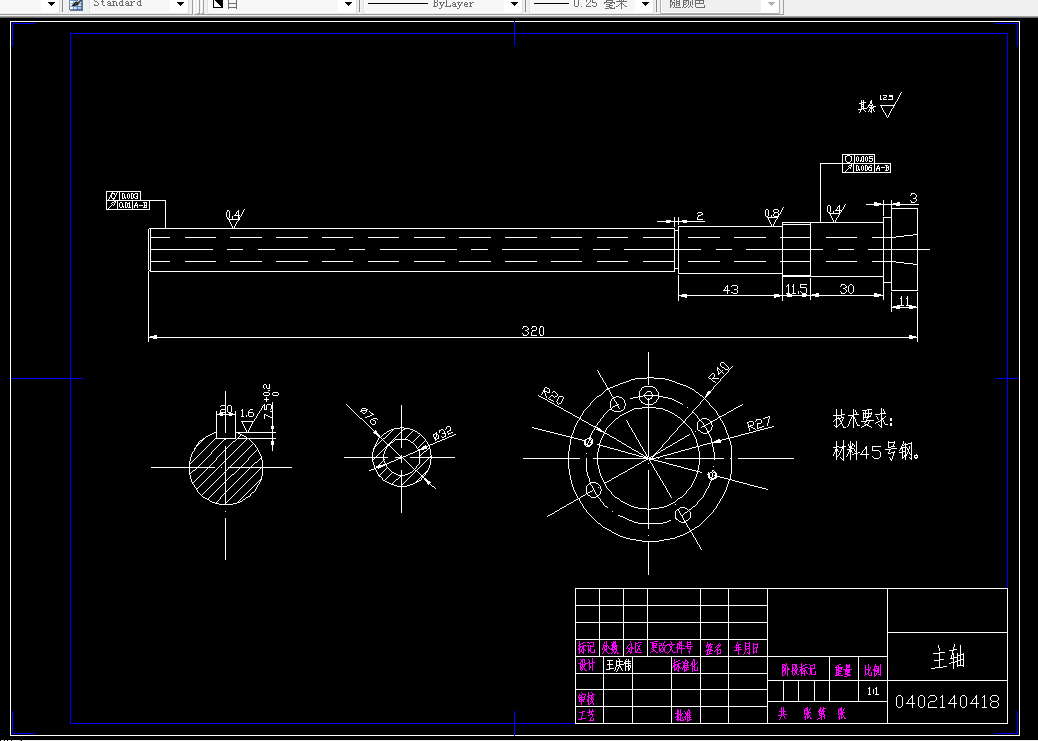Click the 1:1 scale value
The height and width of the screenshot is (741, 1038).
tap(873, 691)
